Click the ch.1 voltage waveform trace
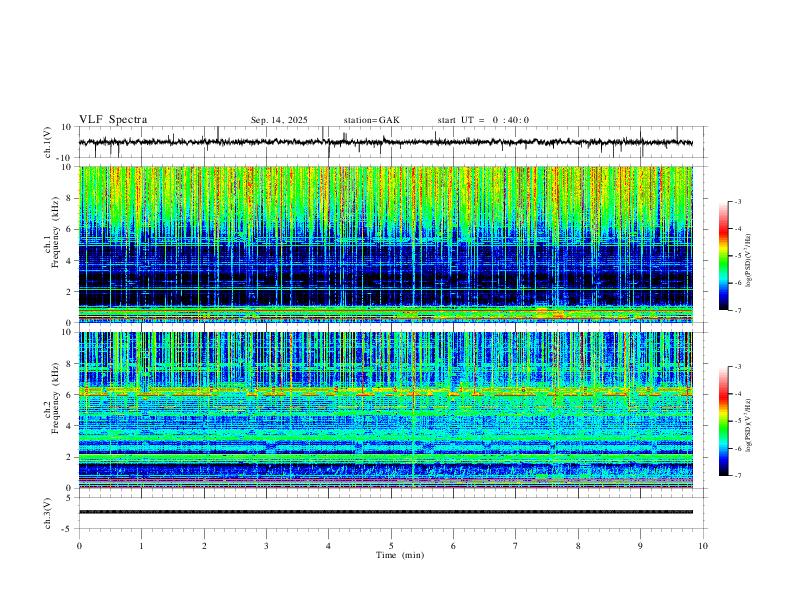792x612 pixels. pyautogui.click(x=386, y=142)
